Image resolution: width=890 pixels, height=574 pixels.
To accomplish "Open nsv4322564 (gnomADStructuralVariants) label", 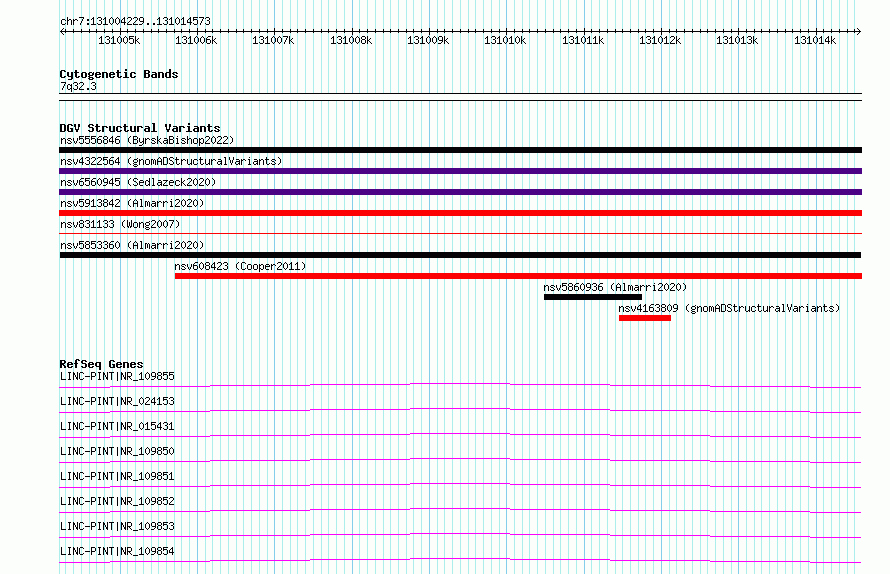I will click(x=171, y=161).
